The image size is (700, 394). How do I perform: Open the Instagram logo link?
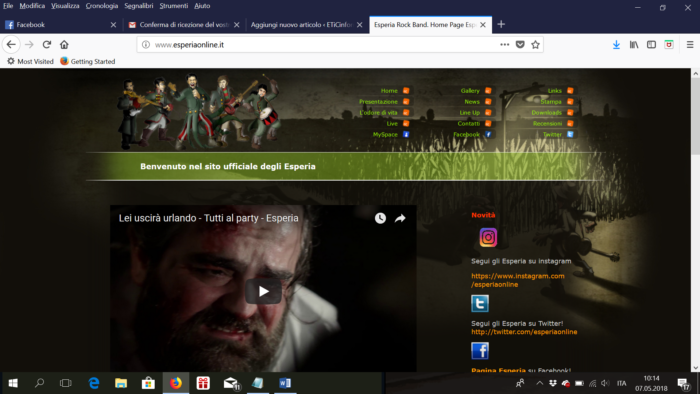[x=488, y=237]
